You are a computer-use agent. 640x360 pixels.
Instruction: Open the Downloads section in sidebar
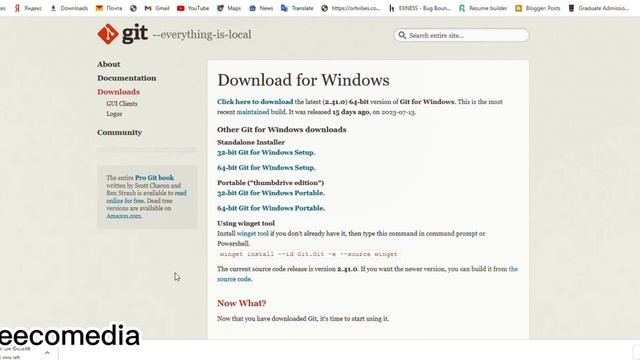118,92
